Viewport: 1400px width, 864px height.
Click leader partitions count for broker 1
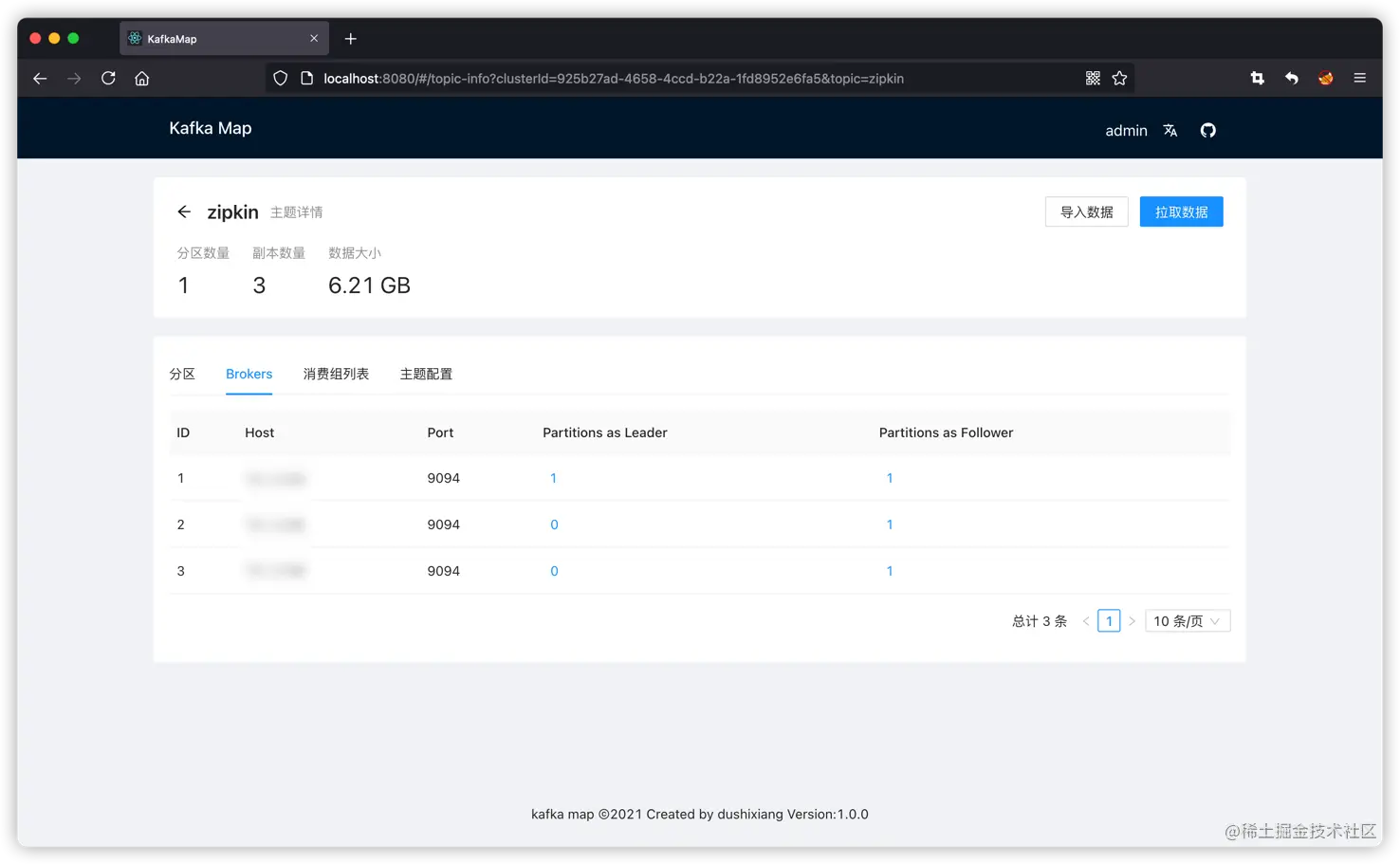click(x=553, y=478)
